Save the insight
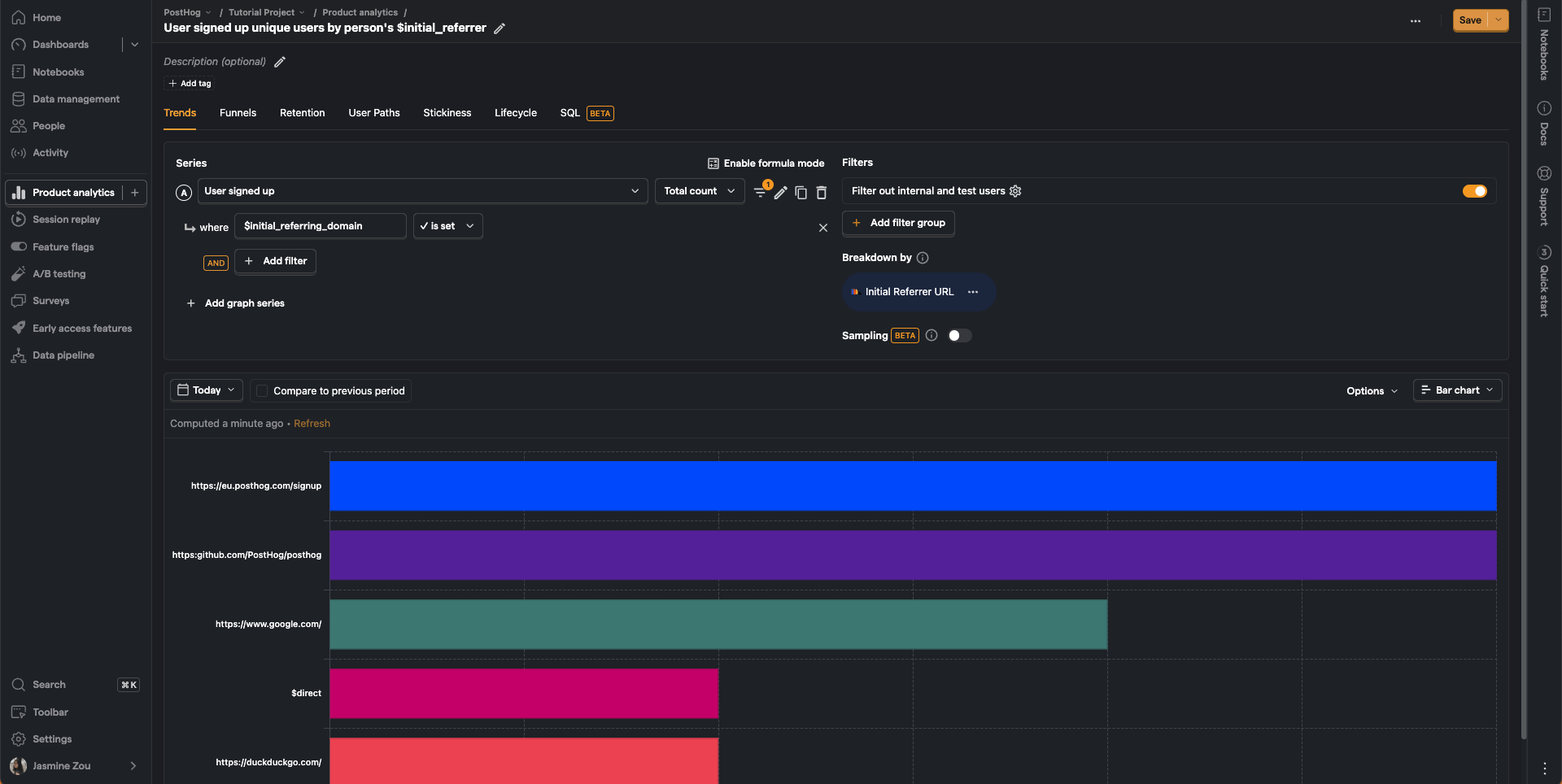 [x=1470, y=20]
